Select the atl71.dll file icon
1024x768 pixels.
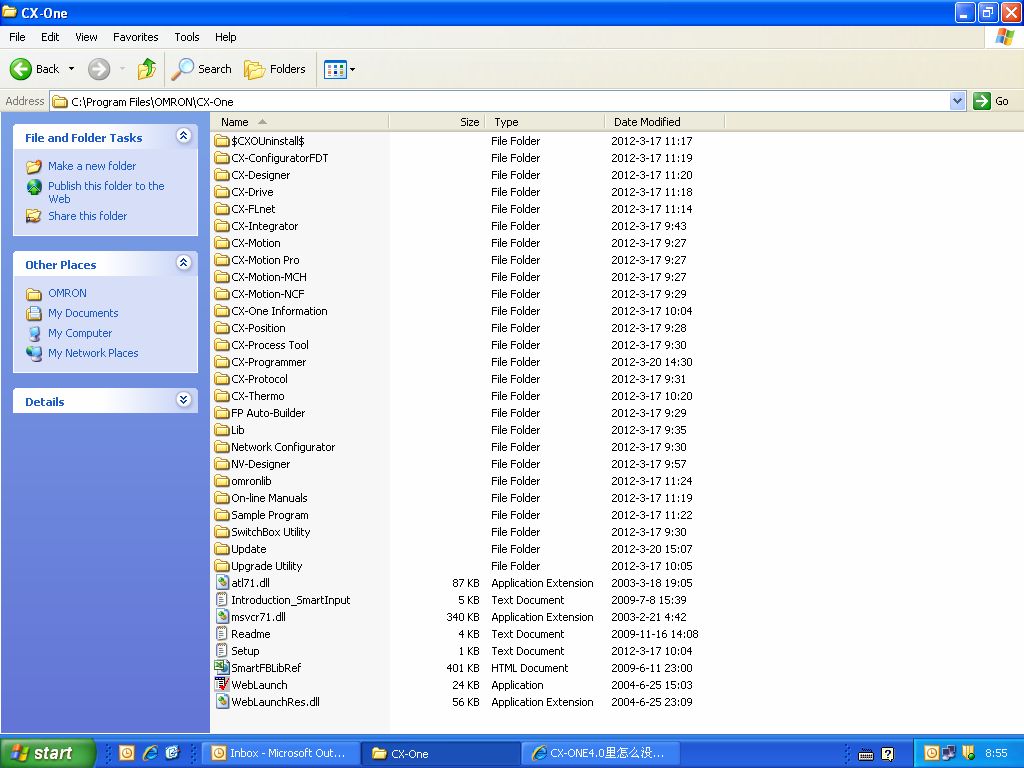point(222,583)
